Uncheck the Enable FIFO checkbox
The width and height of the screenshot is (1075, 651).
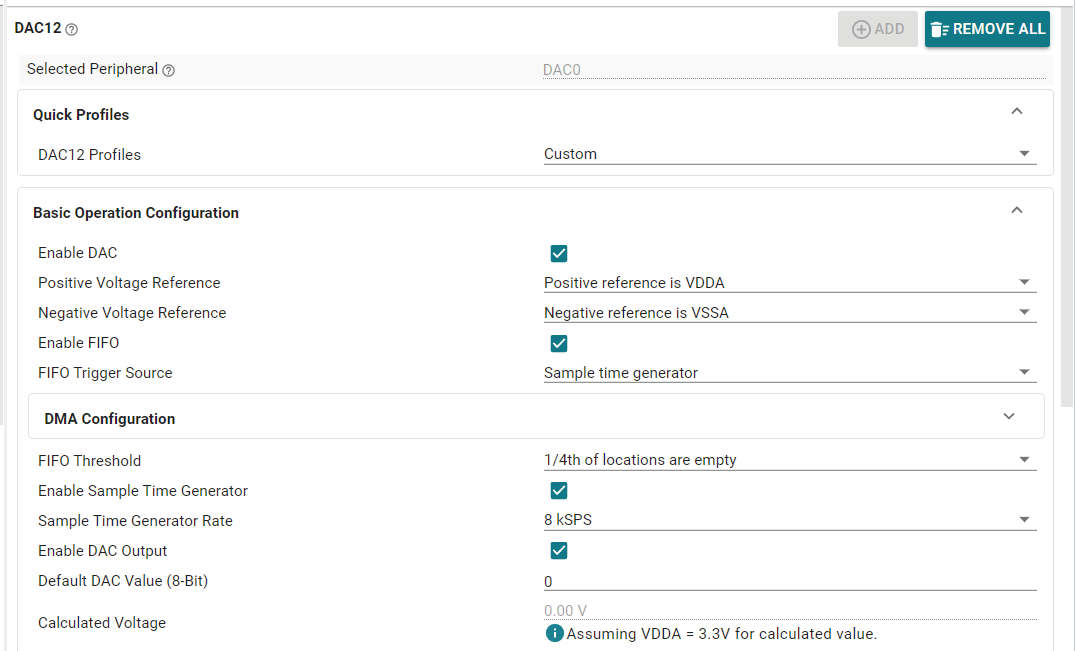[559, 344]
